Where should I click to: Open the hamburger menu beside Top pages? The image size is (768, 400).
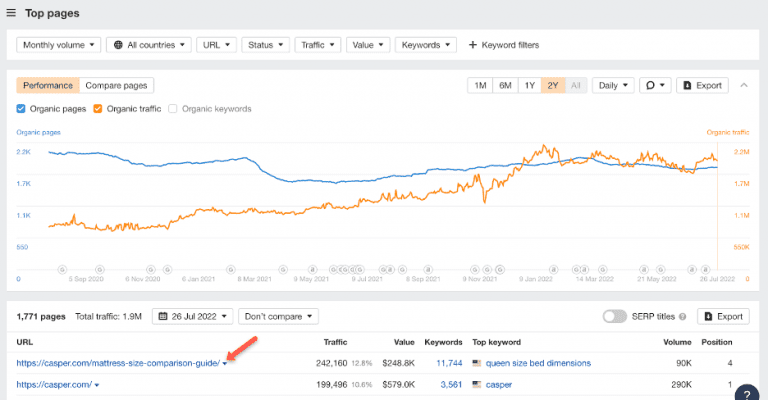coord(11,14)
